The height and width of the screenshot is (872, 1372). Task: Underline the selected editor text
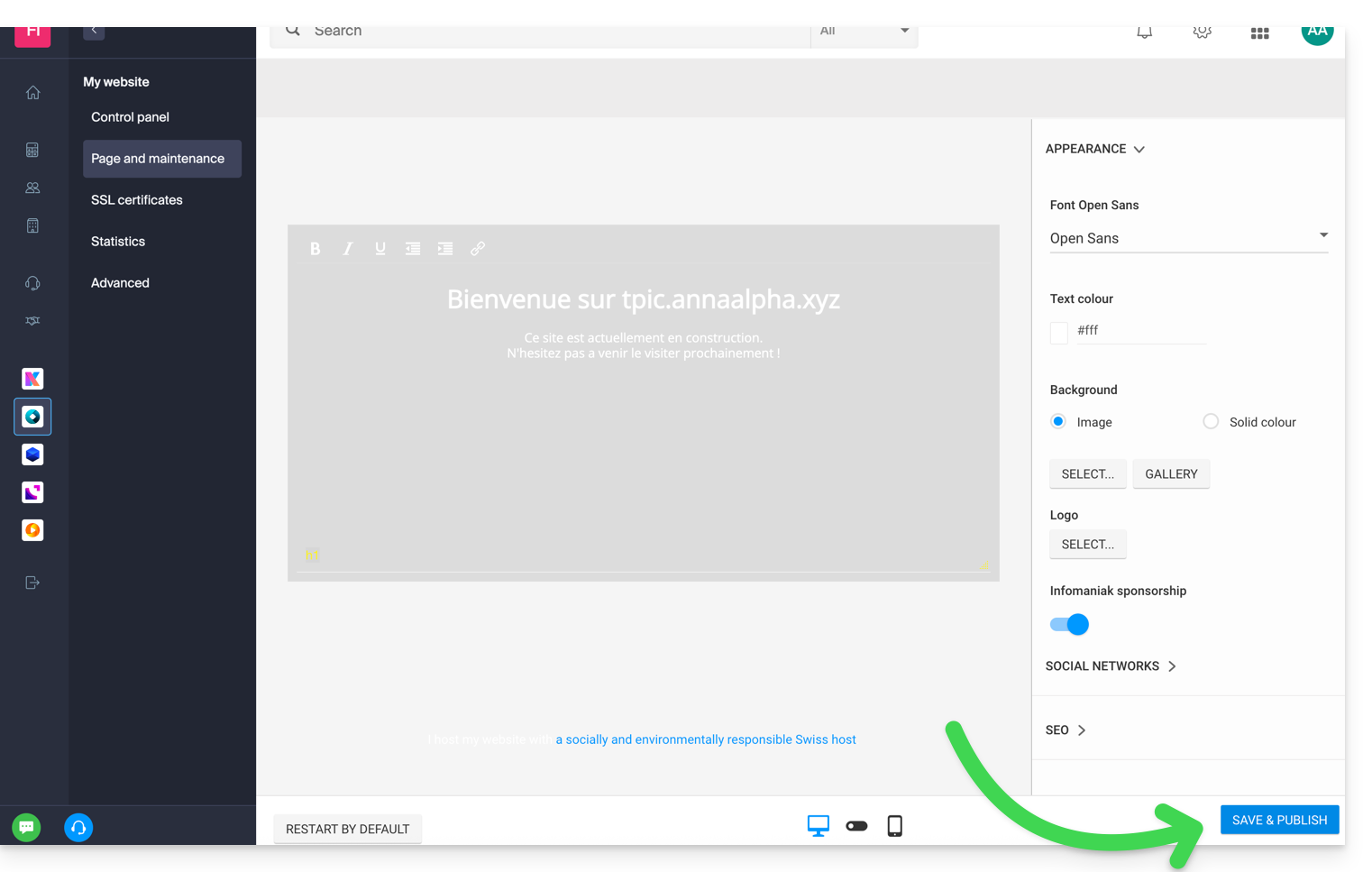(380, 249)
